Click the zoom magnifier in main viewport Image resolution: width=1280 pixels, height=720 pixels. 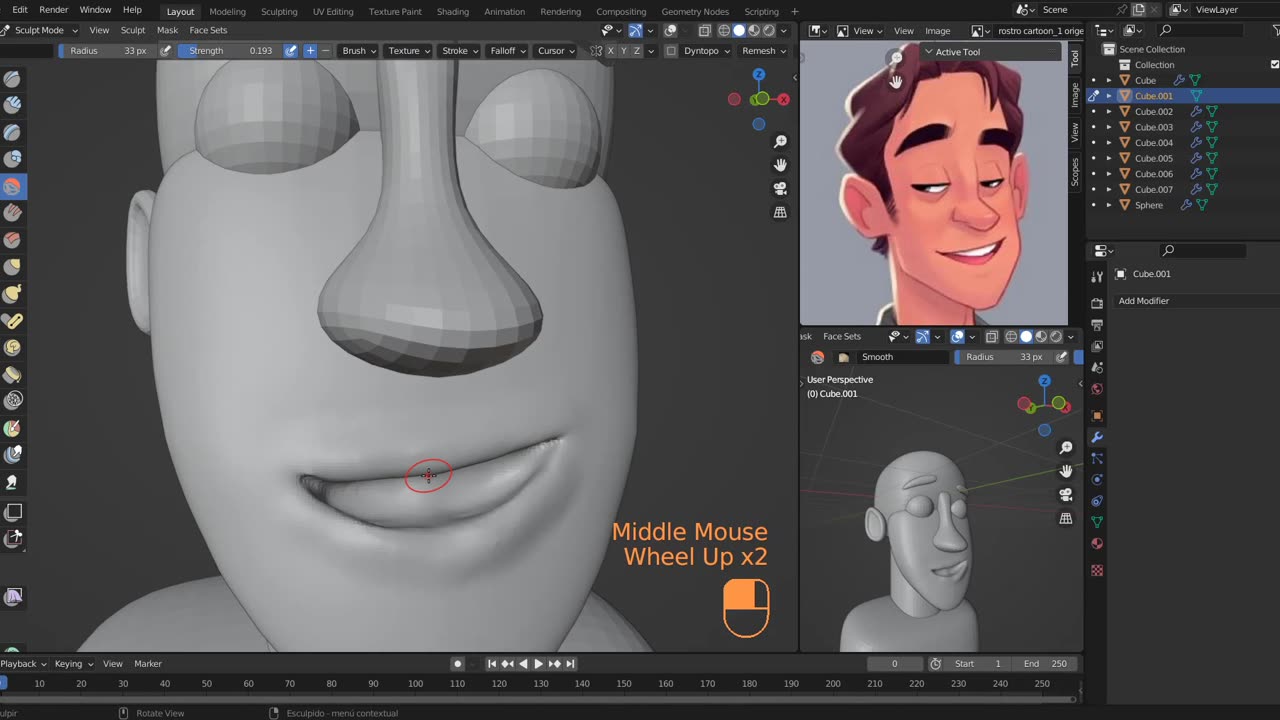pyautogui.click(x=781, y=141)
